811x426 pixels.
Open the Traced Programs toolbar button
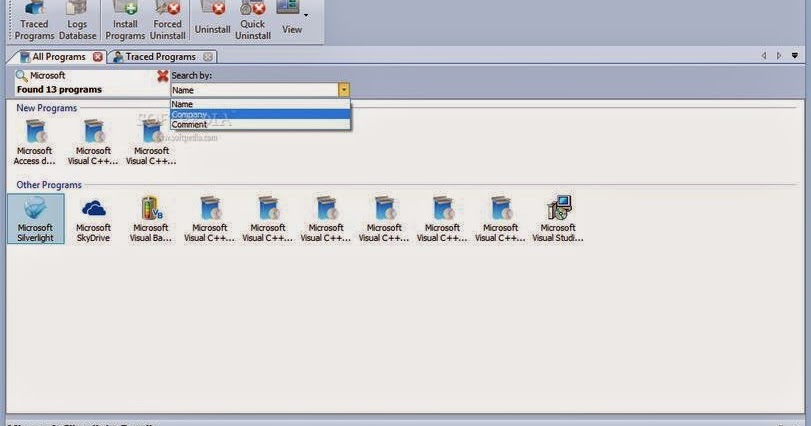(x=34, y=21)
